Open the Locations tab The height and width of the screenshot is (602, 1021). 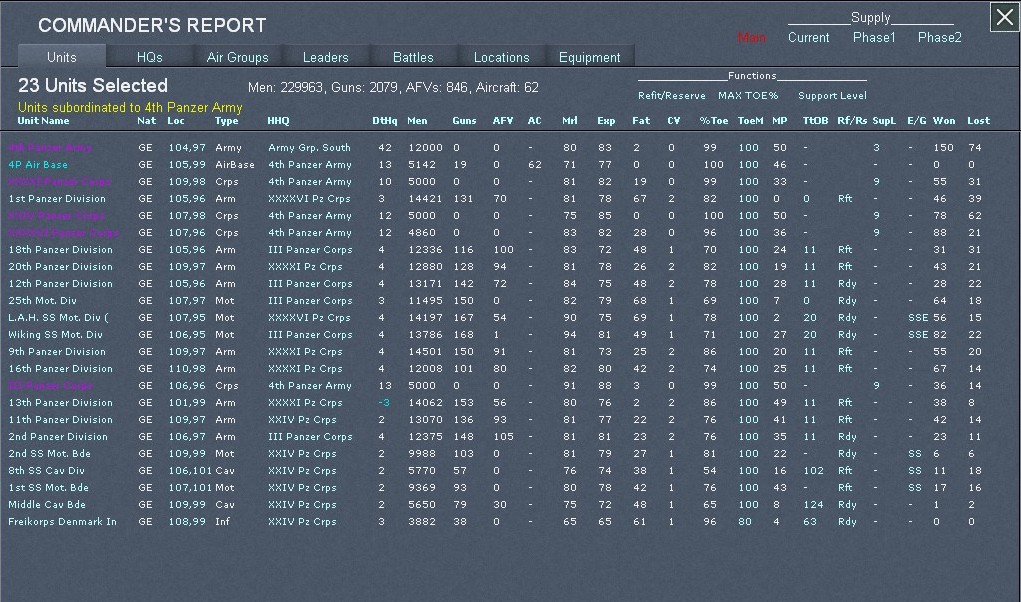[x=501, y=57]
